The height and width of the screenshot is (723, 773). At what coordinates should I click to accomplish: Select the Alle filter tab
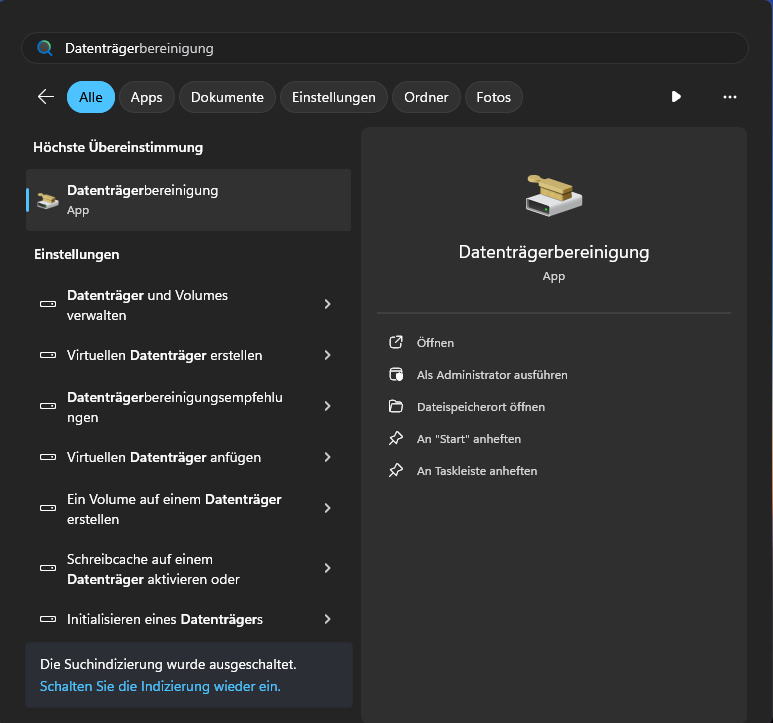click(x=91, y=97)
